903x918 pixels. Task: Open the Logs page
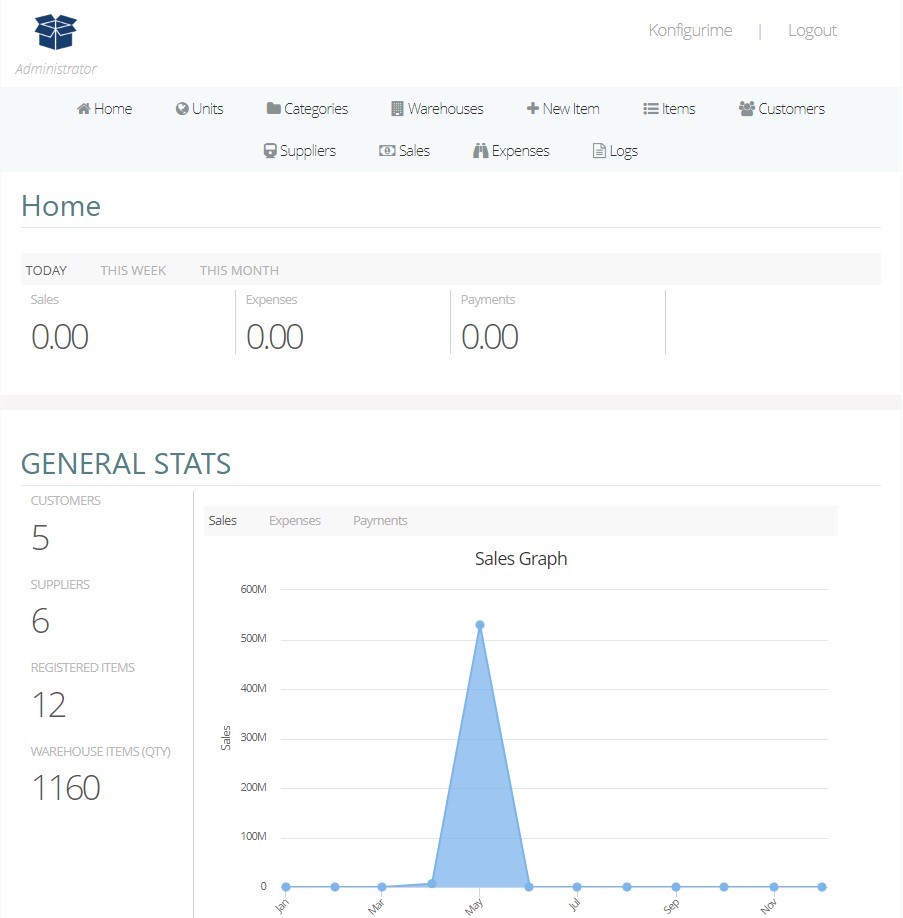tap(615, 151)
